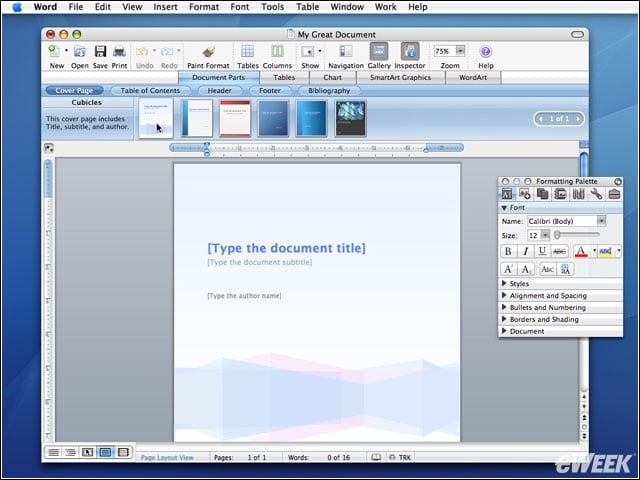Screen dimensions: 640x480
Task: Switch to Outline view icon
Action: tap(70, 452)
